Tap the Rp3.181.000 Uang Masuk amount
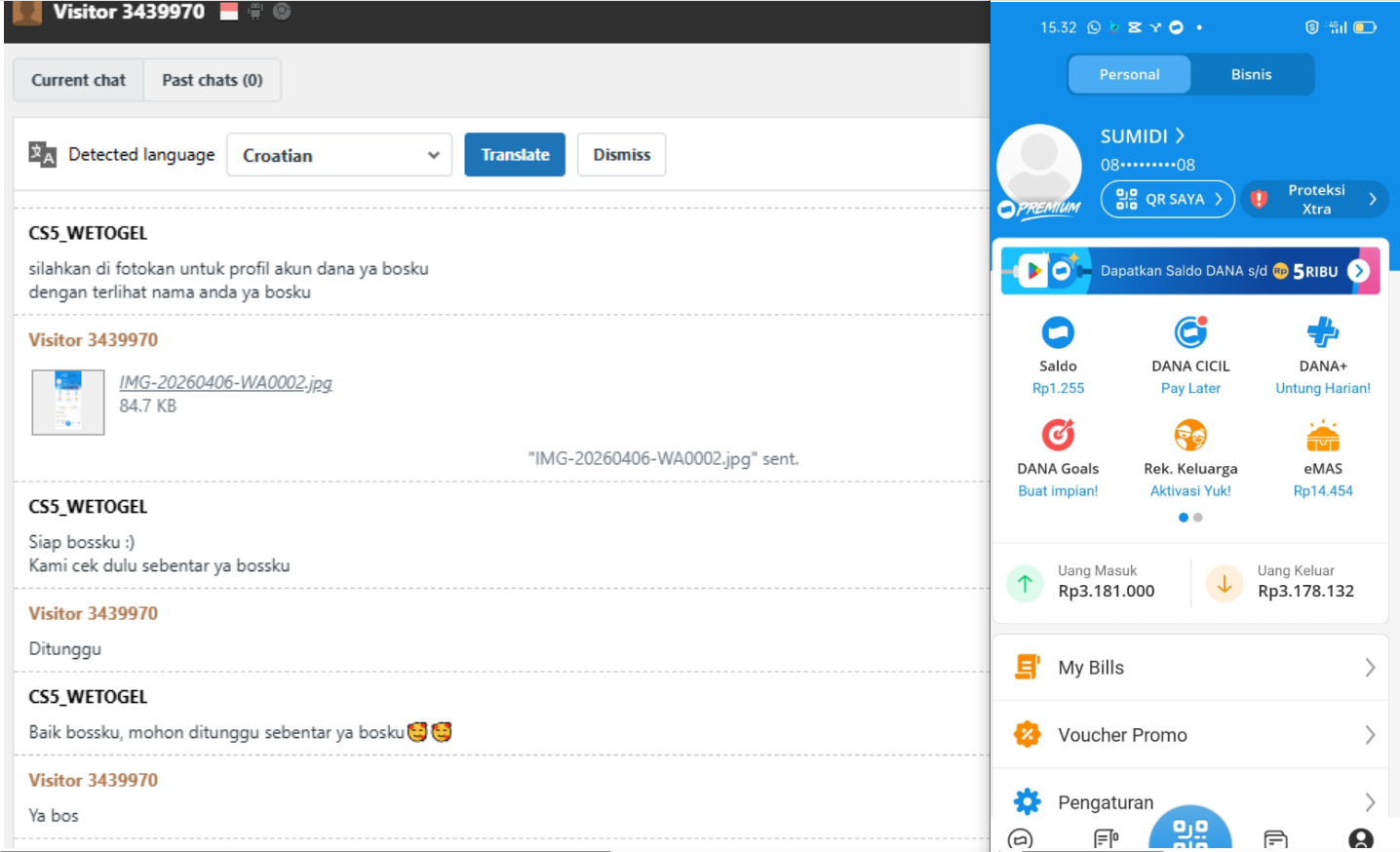This screenshot has height=852, width=1400. [1107, 591]
